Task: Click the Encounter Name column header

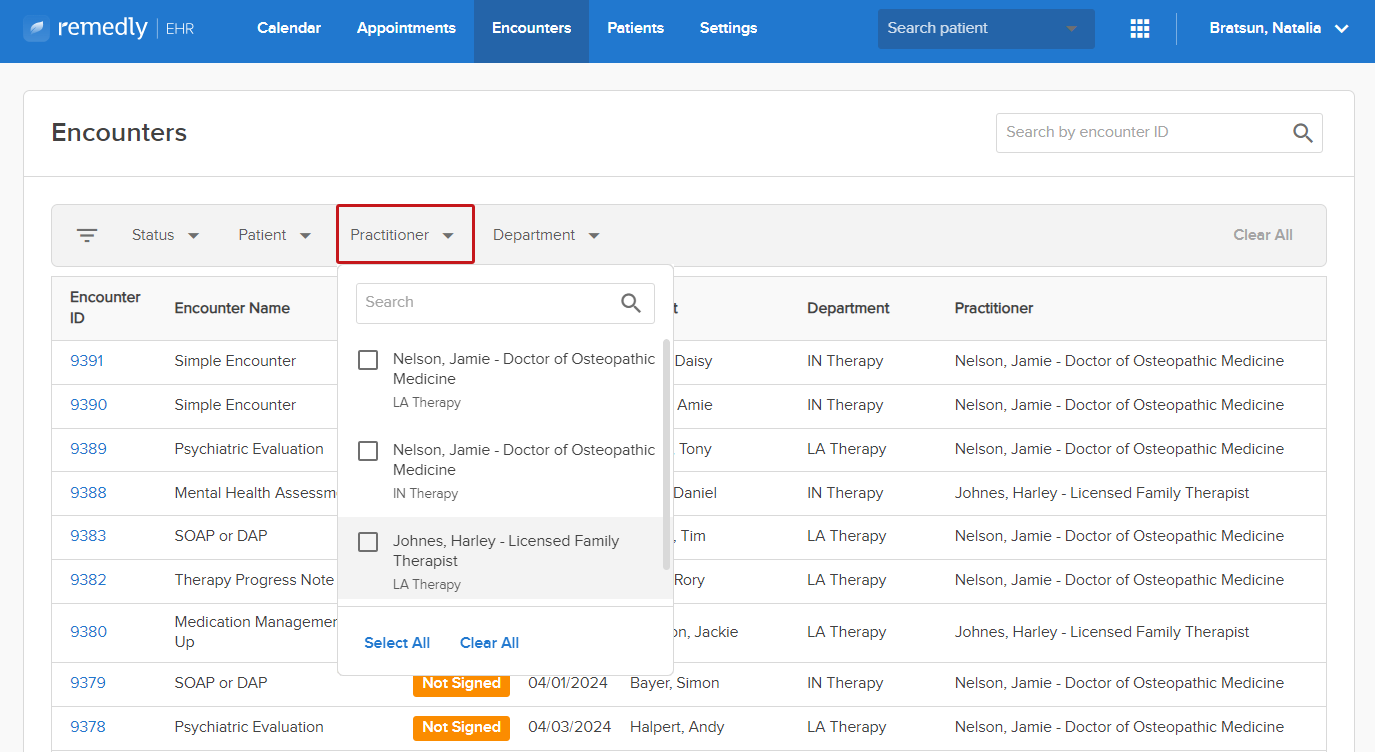Action: click(232, 308)
